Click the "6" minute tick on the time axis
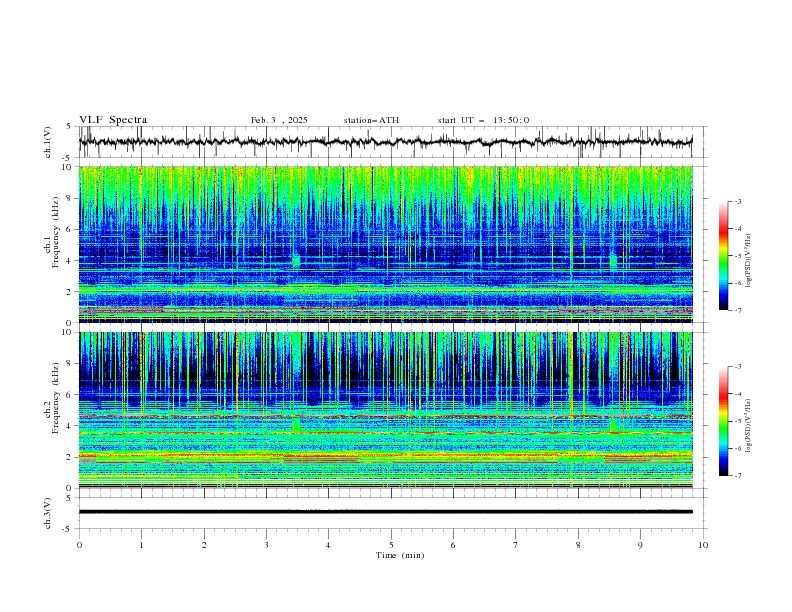 pyautogui.click(x=453, y=545)
